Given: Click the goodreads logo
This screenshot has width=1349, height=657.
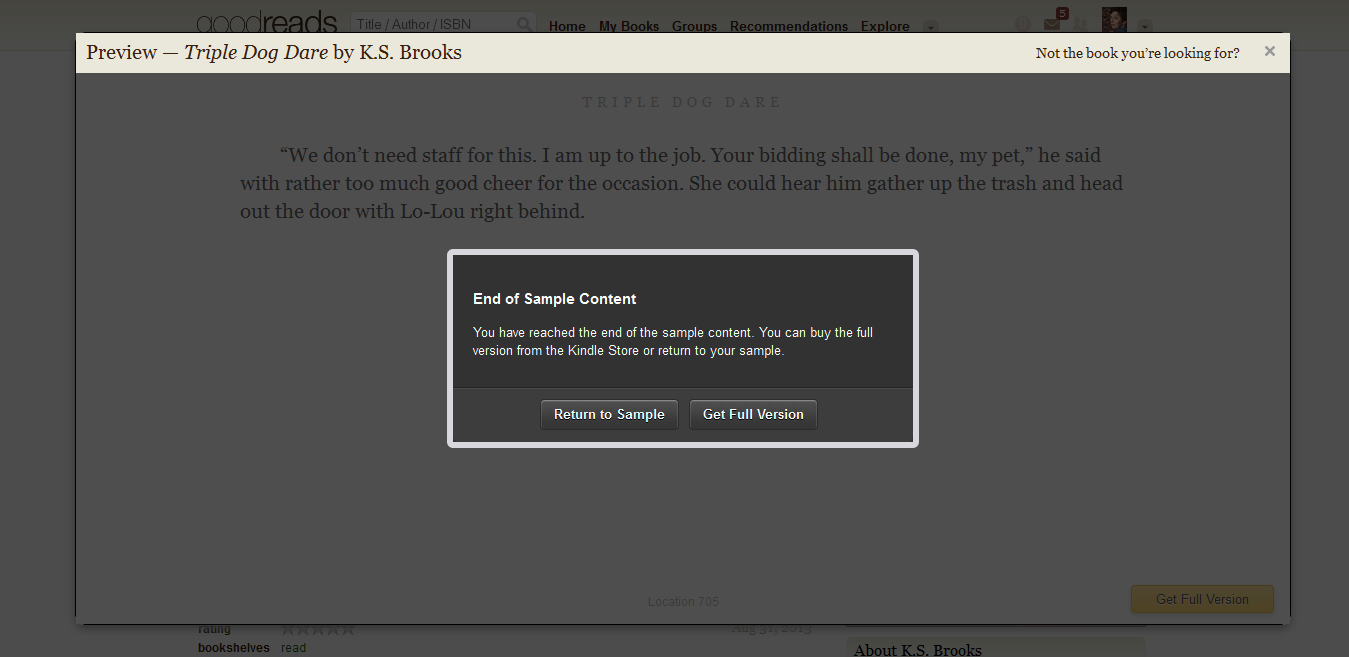Looking at the screenshot, I should pyautogui.click(x=267, y=23).
